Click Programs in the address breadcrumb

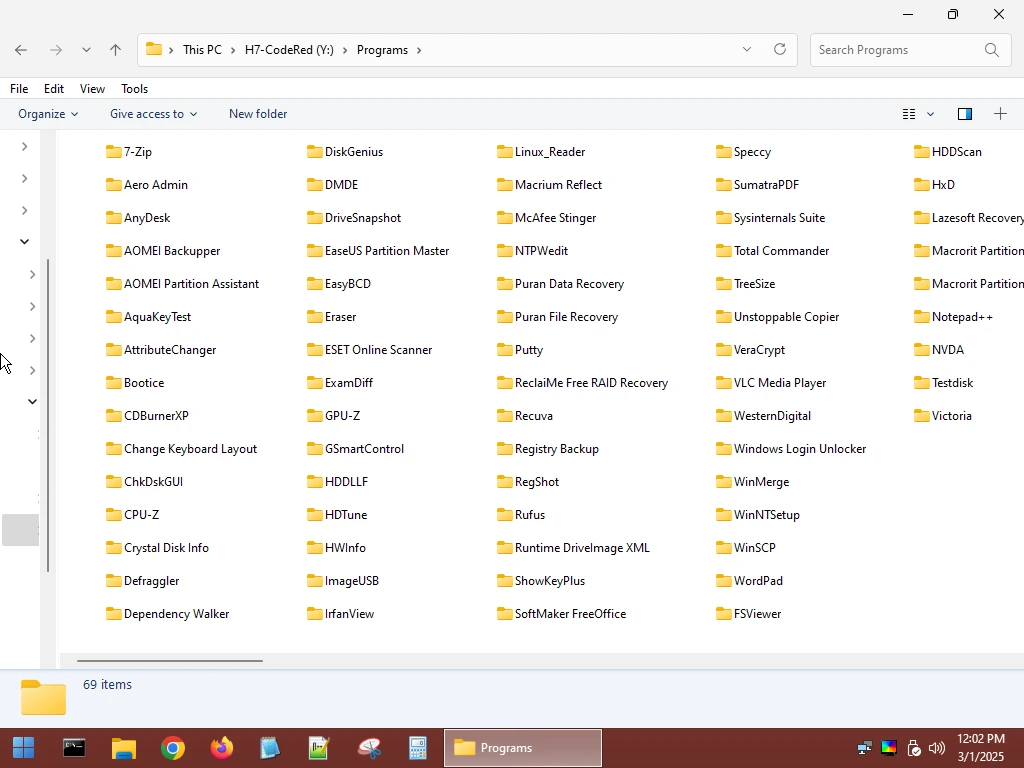click(382, 50)
